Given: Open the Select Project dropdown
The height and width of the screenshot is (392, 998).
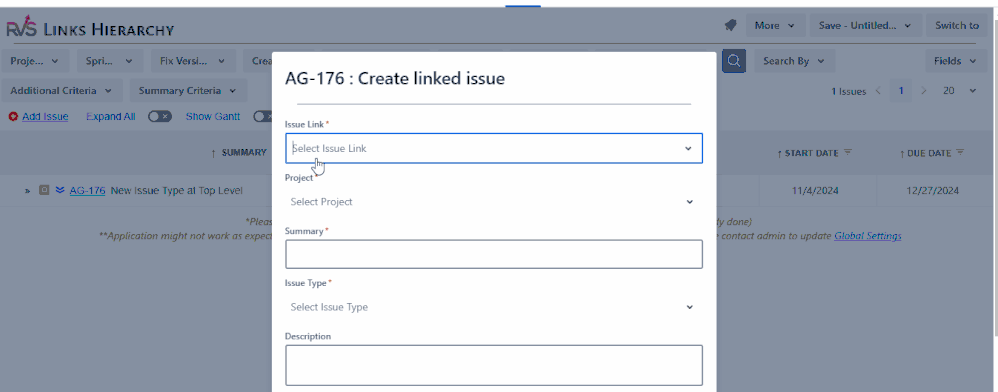Looking at the screenshot, I should [494, 202].
